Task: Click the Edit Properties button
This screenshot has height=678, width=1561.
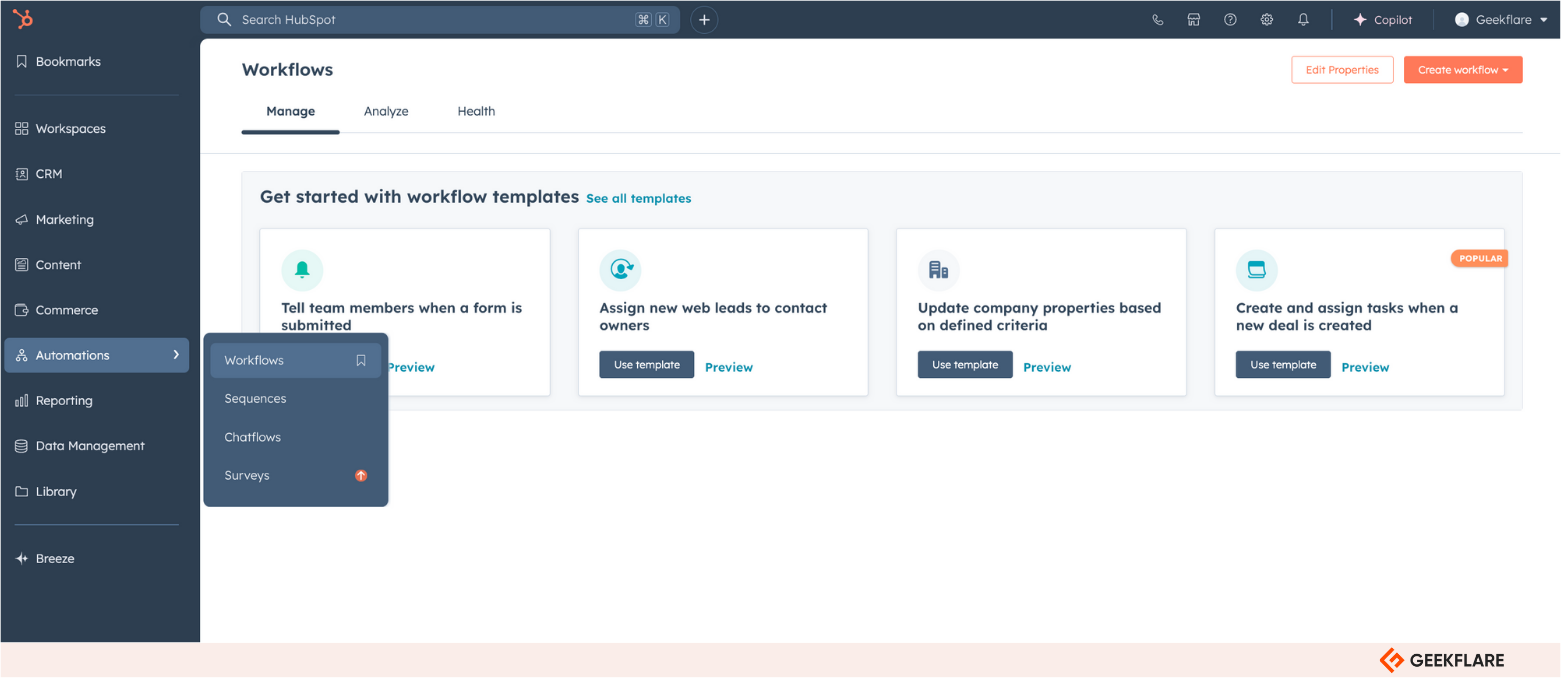Action: pos(1342,70)
